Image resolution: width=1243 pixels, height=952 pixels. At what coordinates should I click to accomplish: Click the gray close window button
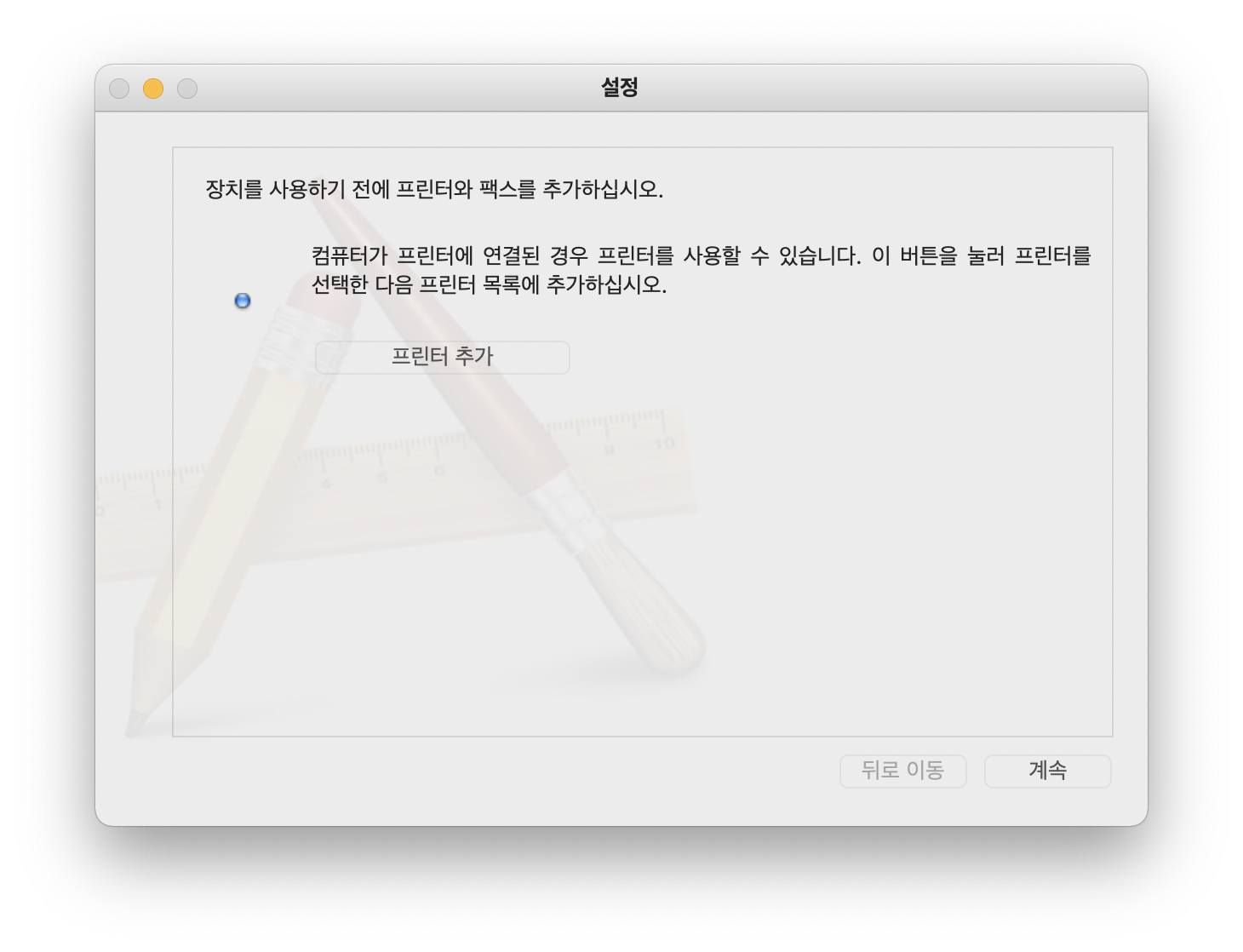[x=119, y=89]
